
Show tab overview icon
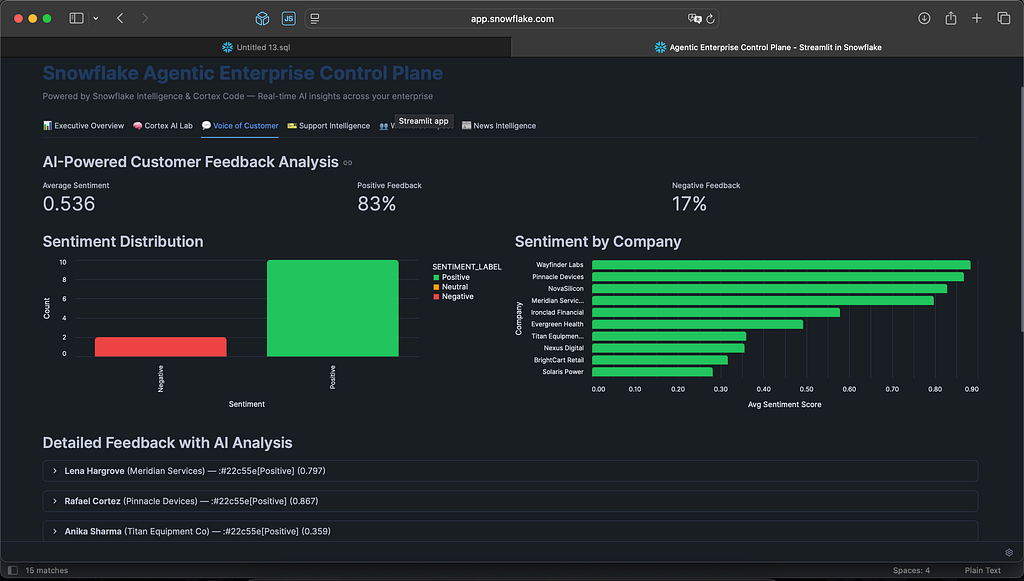tap(1004, 18)
